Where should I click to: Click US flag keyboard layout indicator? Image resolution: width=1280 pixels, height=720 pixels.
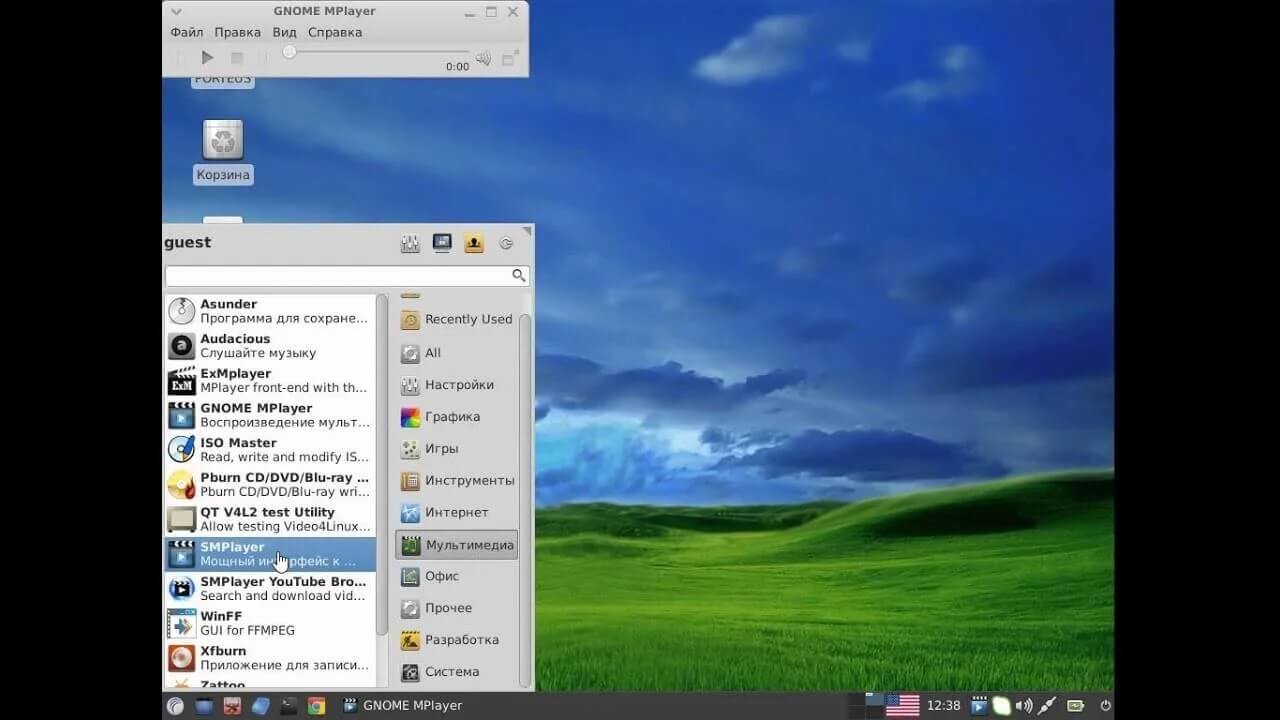coord(902,706)
